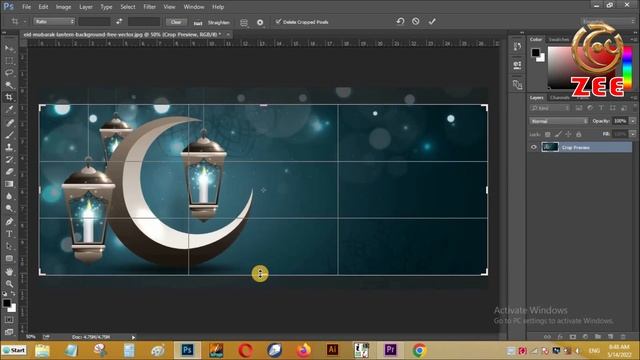This screenshot has width=640, height=360.
Task: Cancel the current crop operation
Action: pyautogui.click(x=416, y=22)
